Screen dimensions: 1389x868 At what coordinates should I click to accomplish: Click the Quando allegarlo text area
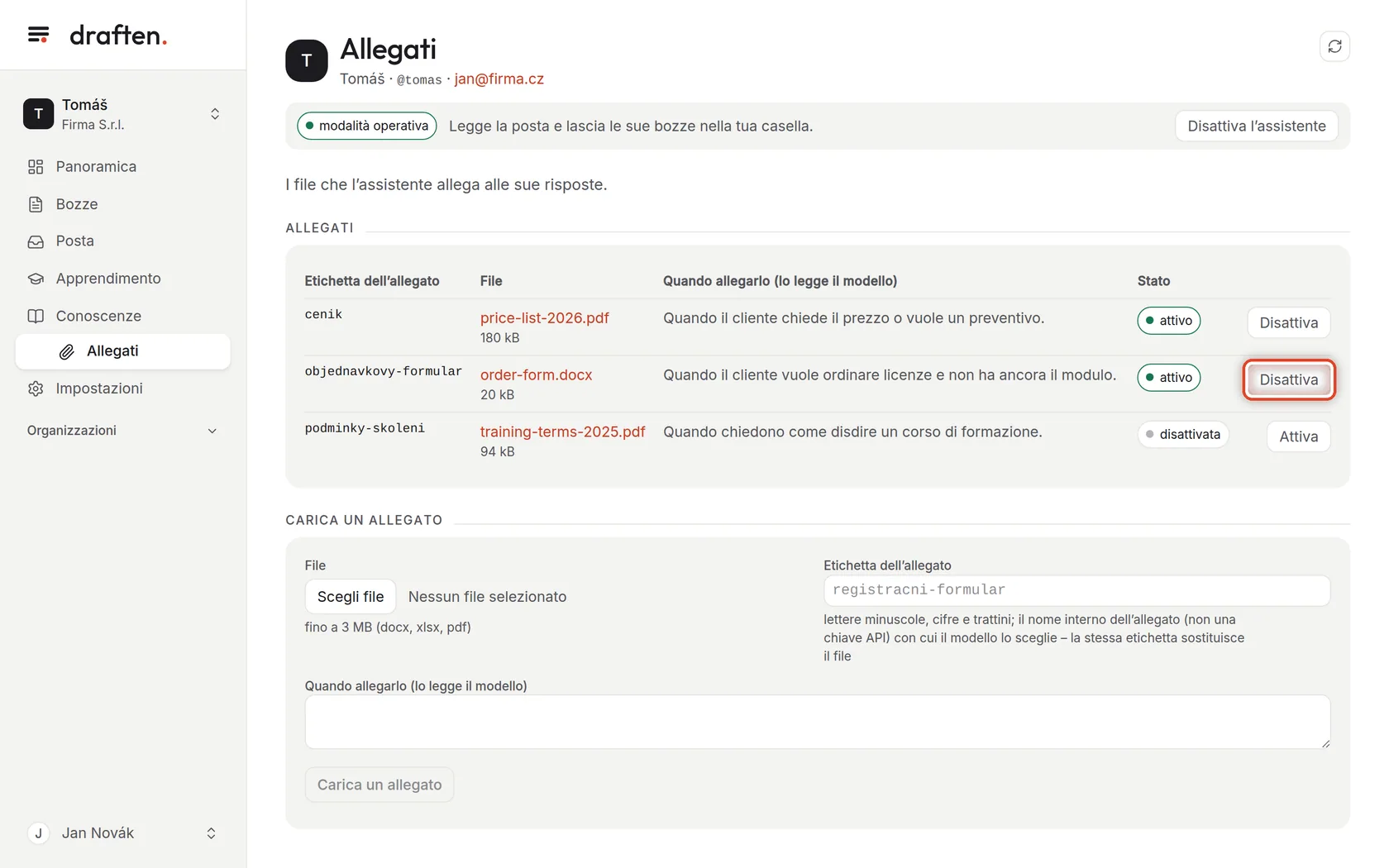[818, 722]
